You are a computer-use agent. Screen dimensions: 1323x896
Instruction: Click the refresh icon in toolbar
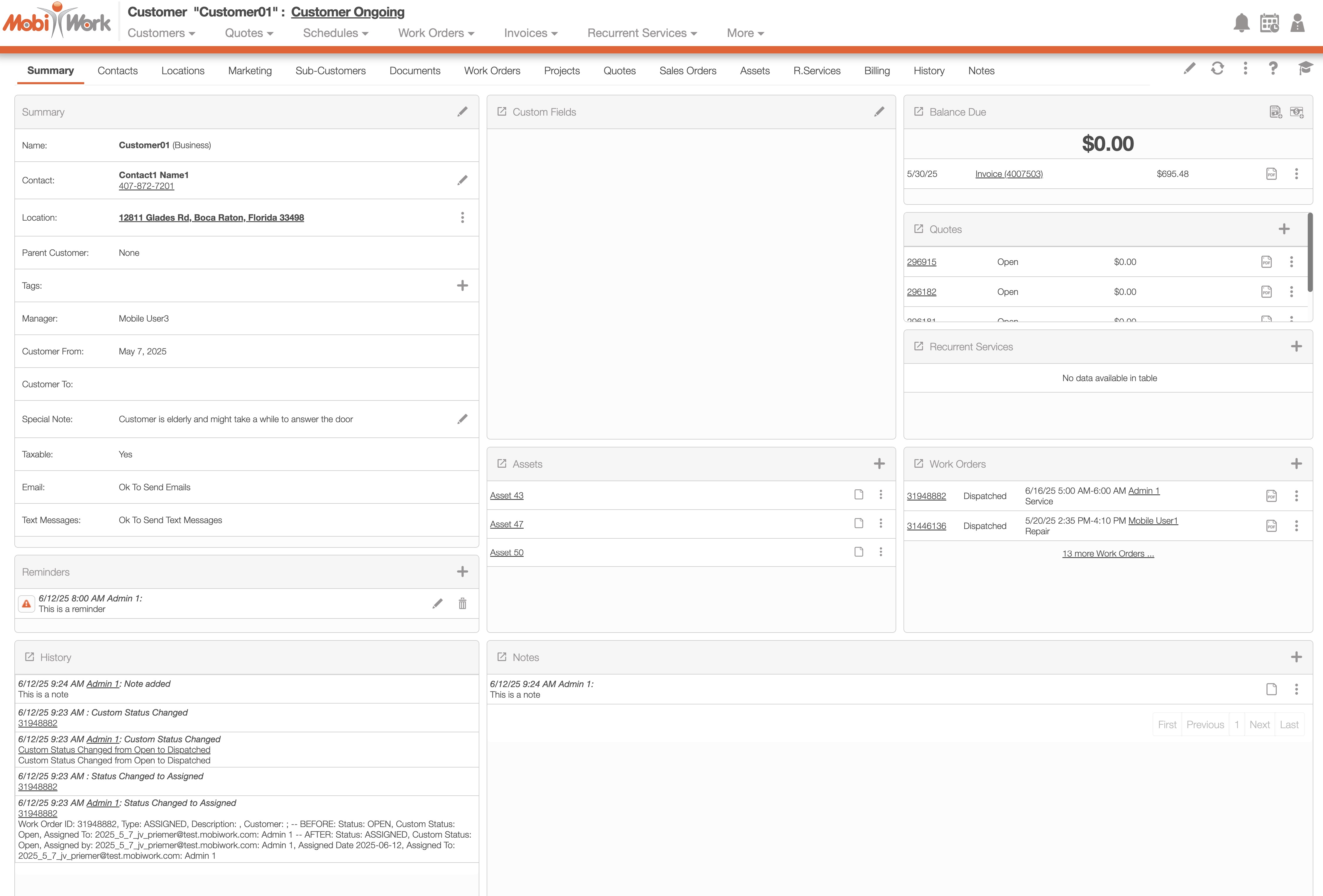point(1217,68)
